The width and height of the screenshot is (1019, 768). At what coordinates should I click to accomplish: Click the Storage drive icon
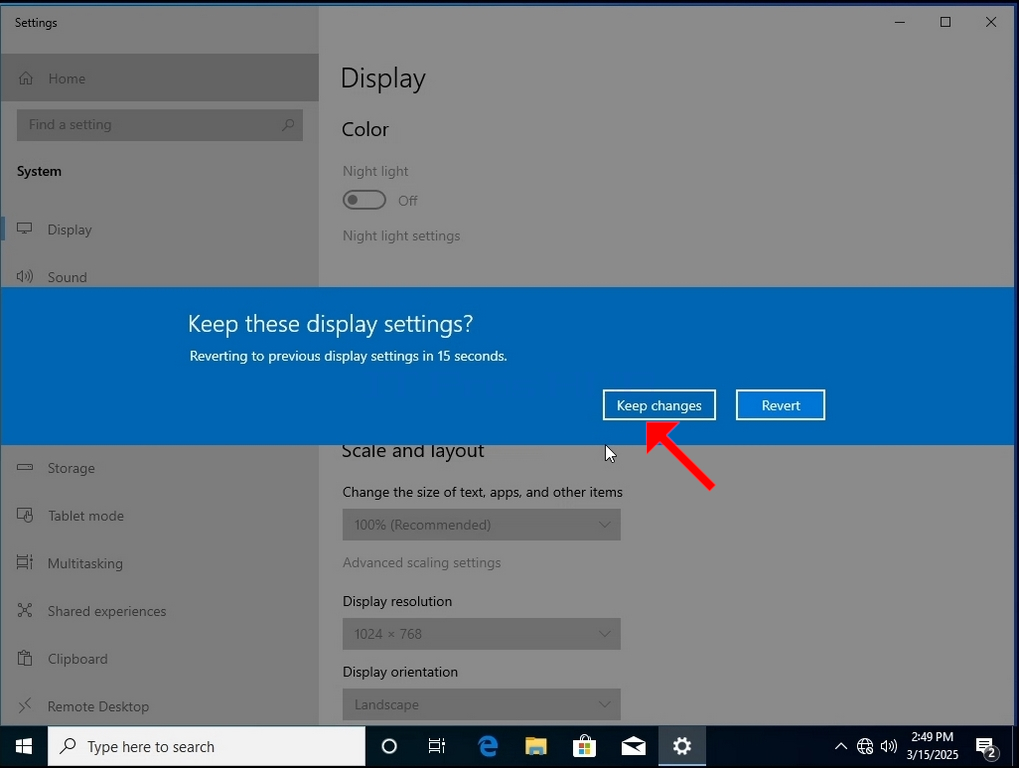(x=25, y=467)
